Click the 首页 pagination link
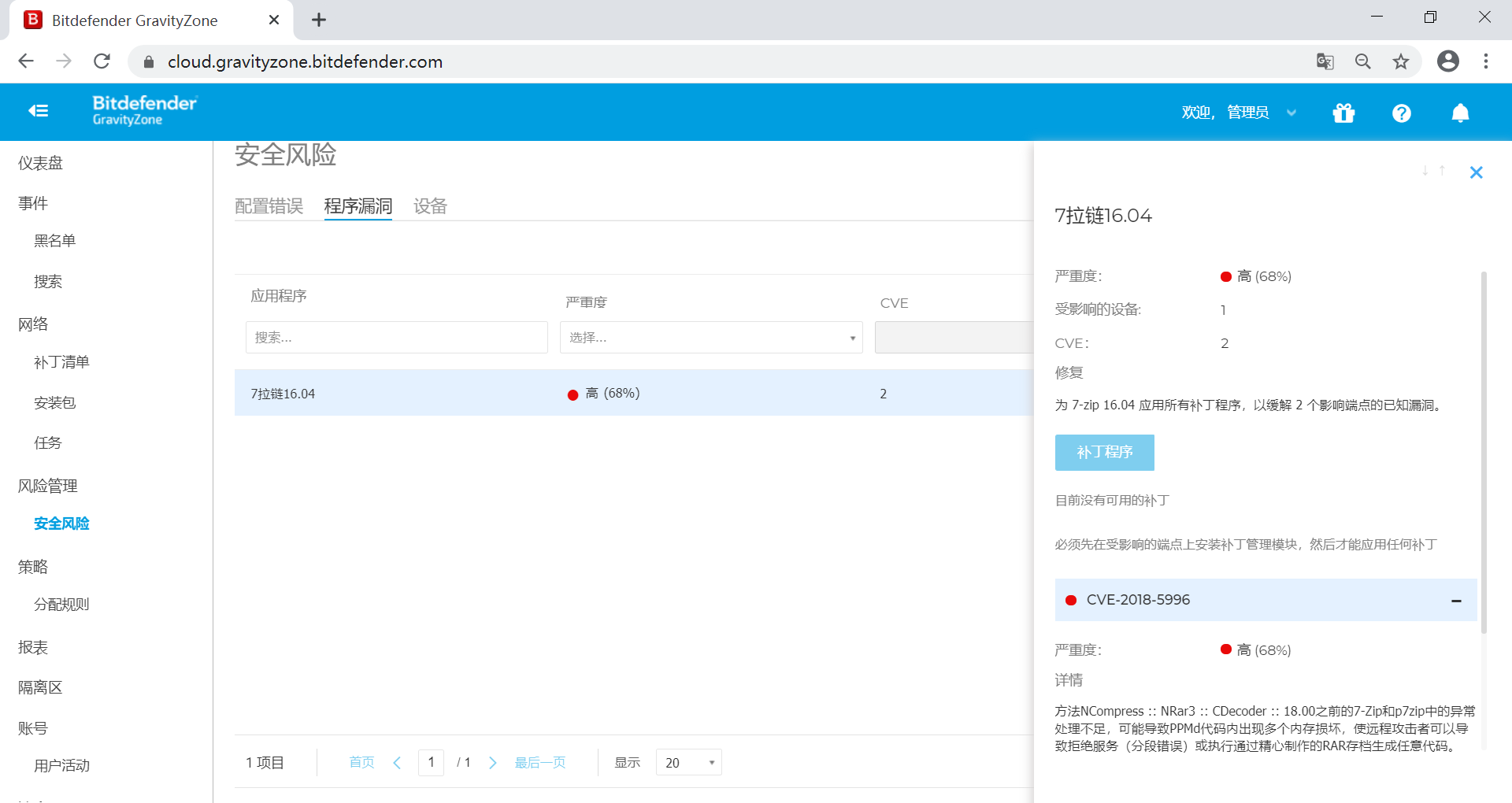Image resolution: width=1512 pixels, height=803 pixels. (361, 763)
